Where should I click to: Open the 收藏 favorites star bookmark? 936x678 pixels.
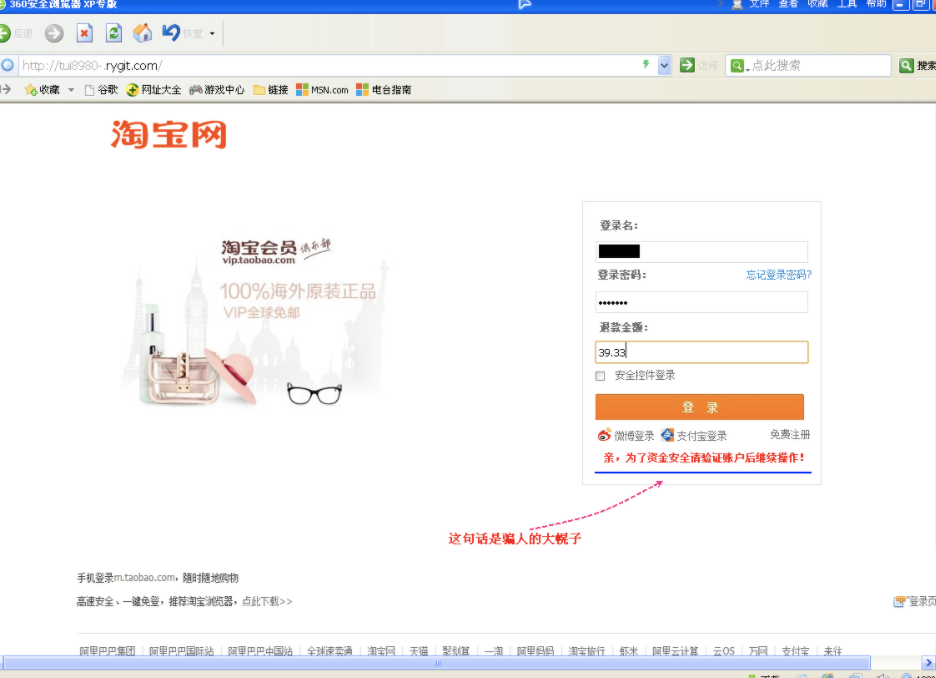click(42, 90)
